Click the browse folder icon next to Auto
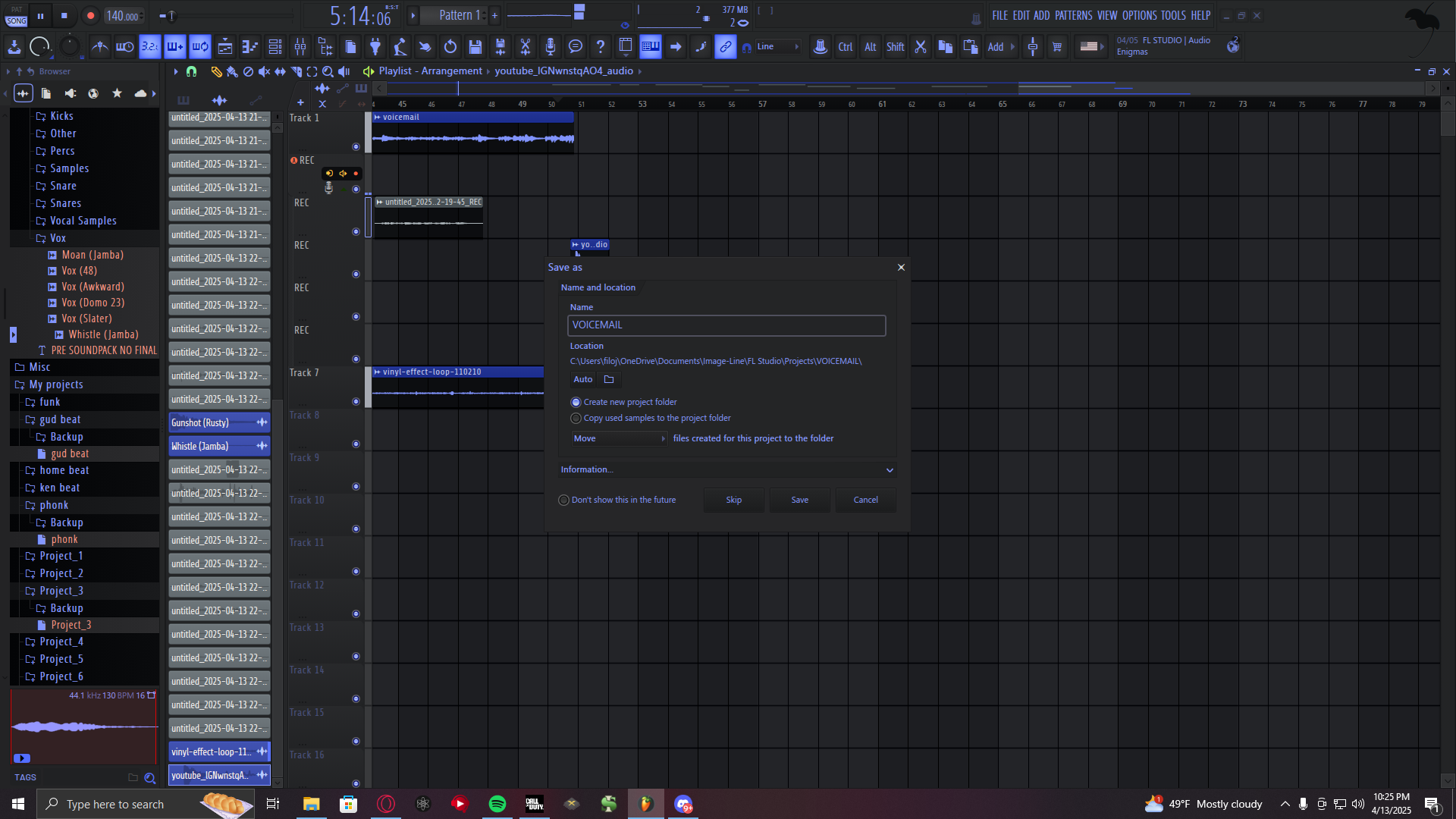 pyautogui.click(x=609, y=379)
